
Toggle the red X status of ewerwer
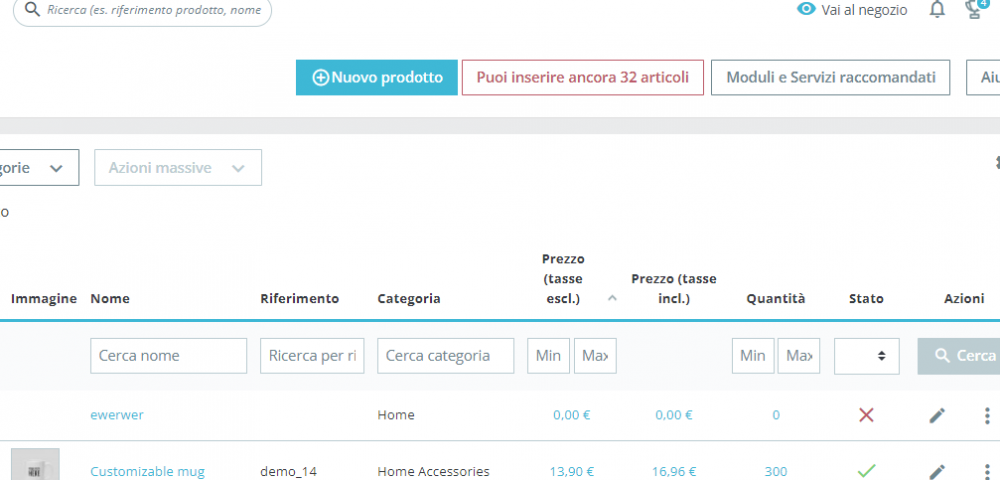coord(866,415)
